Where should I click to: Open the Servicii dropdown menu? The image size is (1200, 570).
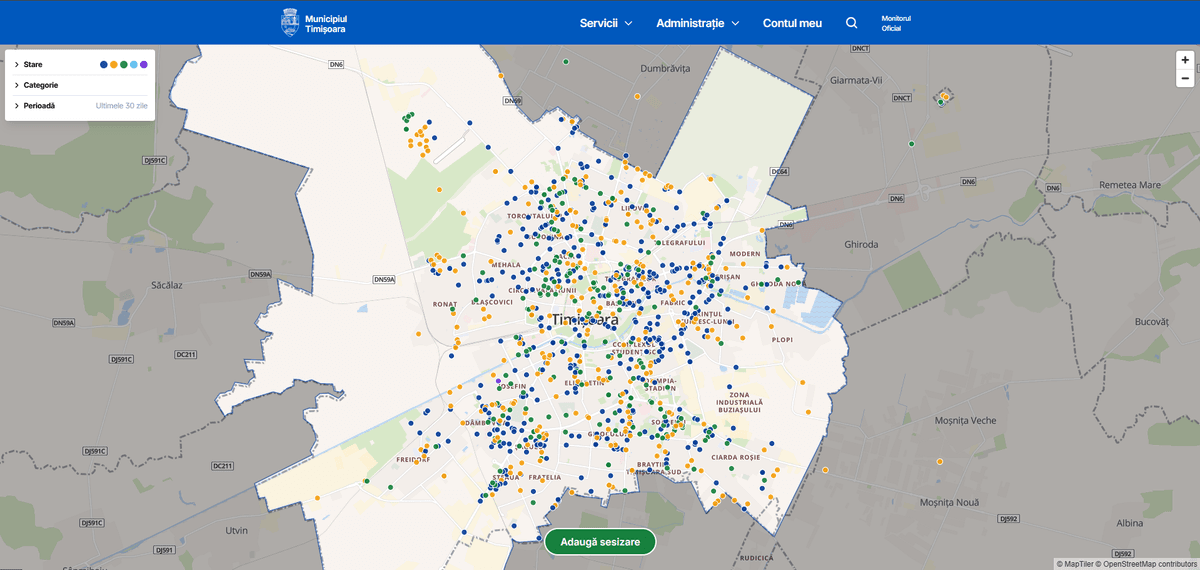(x=606, y=23)
